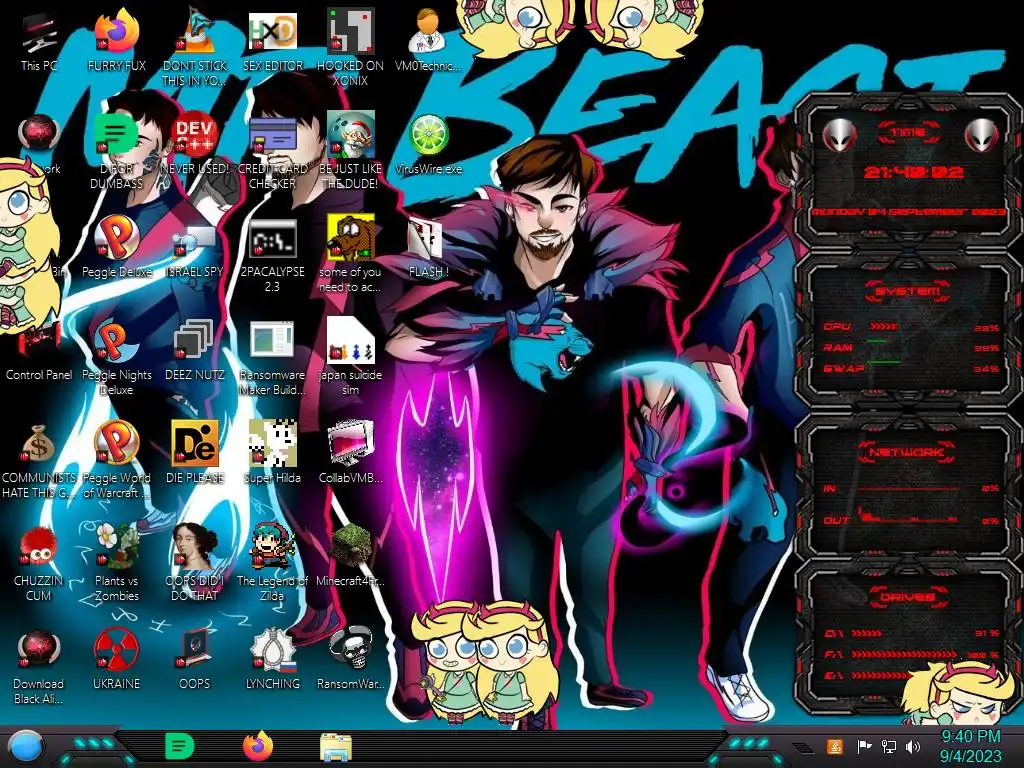Click the 21:40 clock readout in widget

tap(914, 172)
